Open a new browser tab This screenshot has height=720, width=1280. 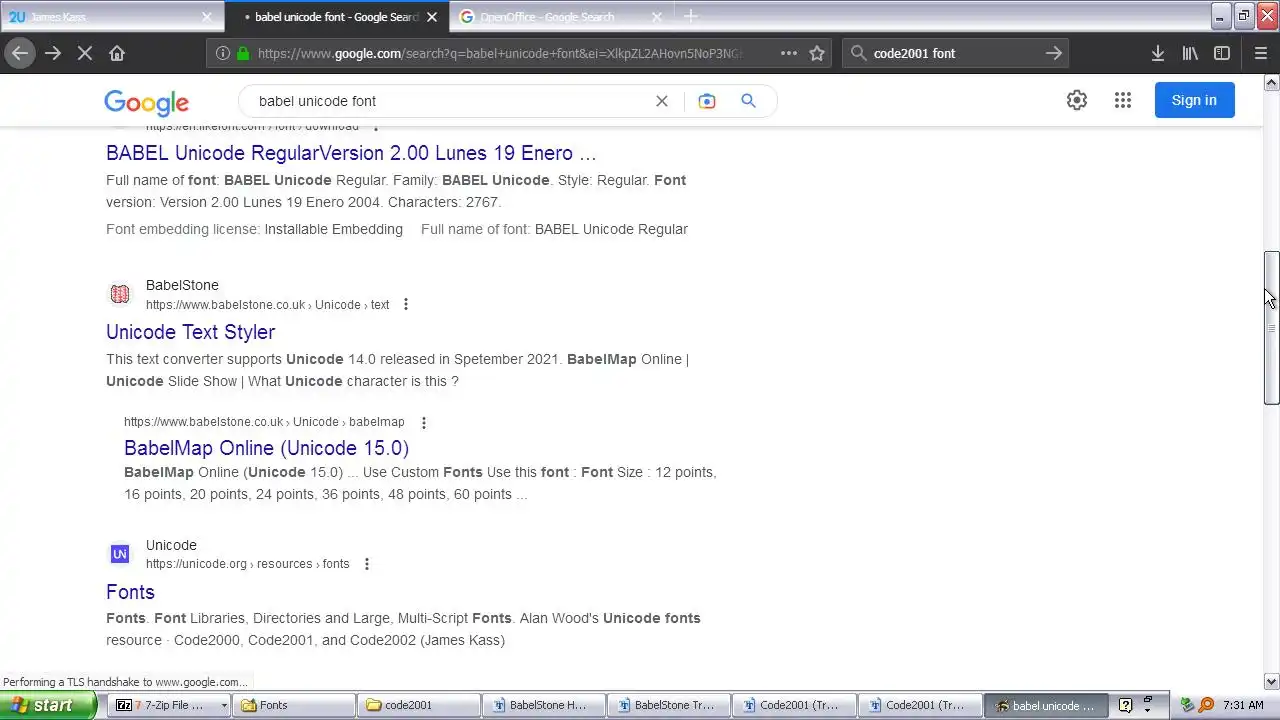(x=690, y=16)
